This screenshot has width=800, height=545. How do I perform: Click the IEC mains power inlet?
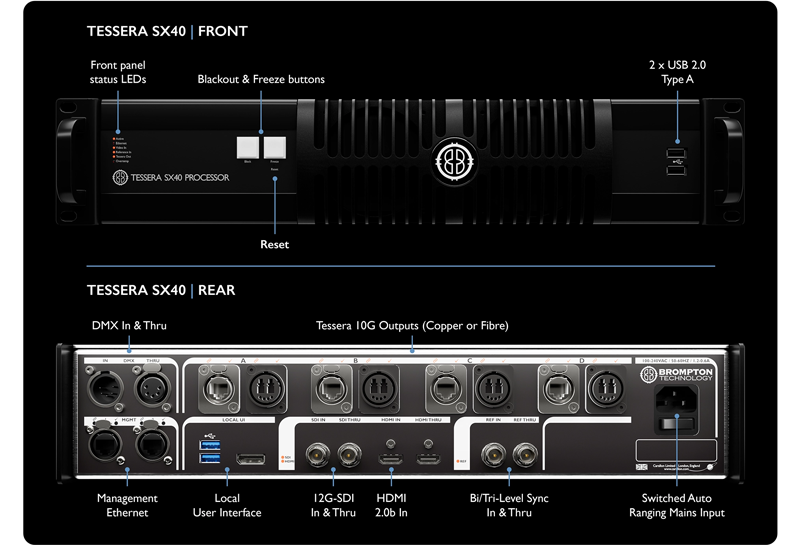(x=676, y=399)
